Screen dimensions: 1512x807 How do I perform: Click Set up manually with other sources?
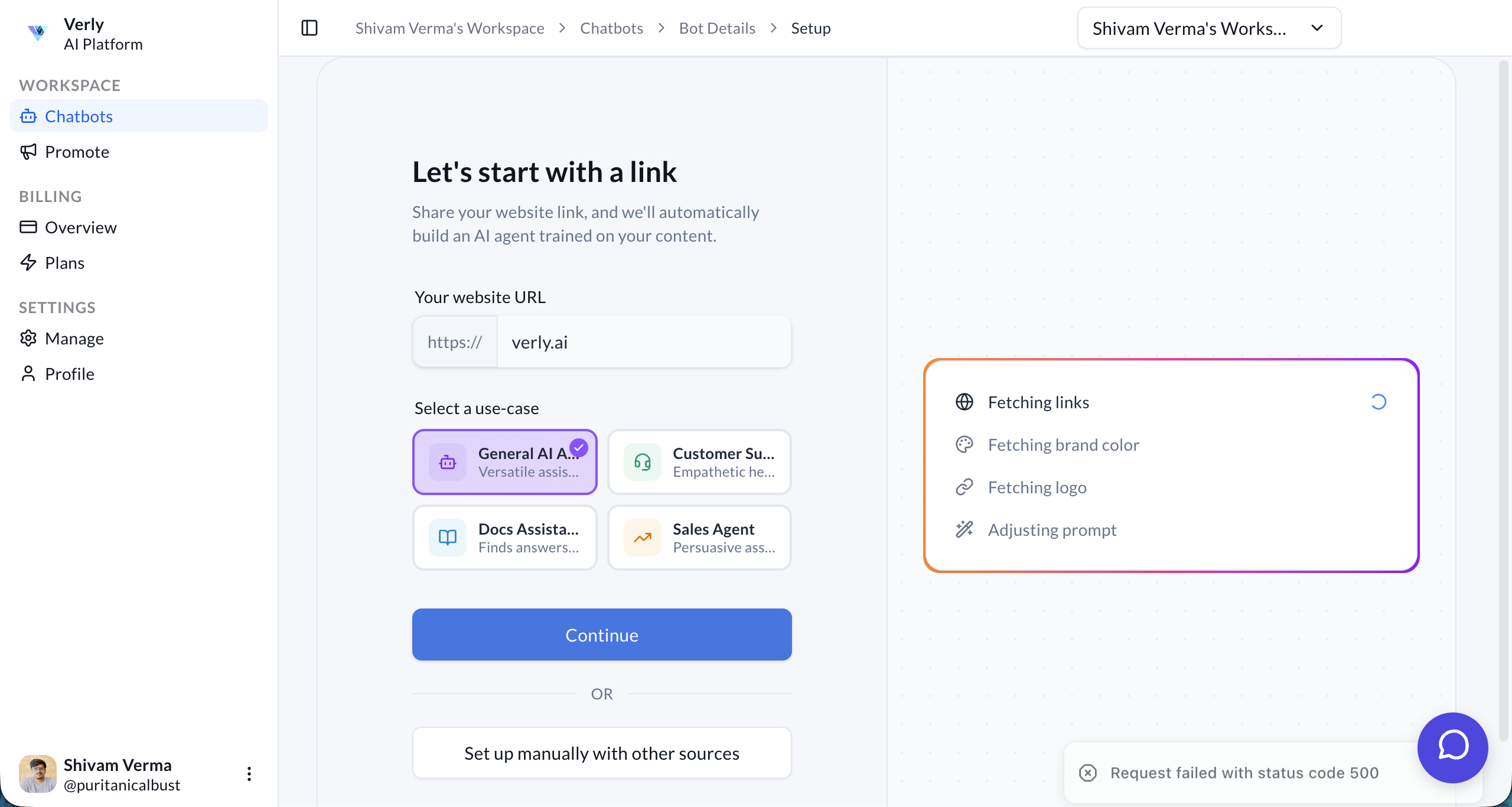(x=602, y=753)
